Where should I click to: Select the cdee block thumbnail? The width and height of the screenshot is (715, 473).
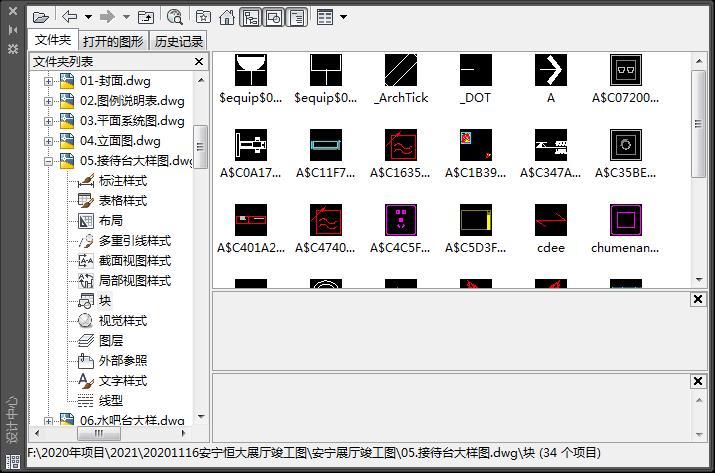(551, 220)
